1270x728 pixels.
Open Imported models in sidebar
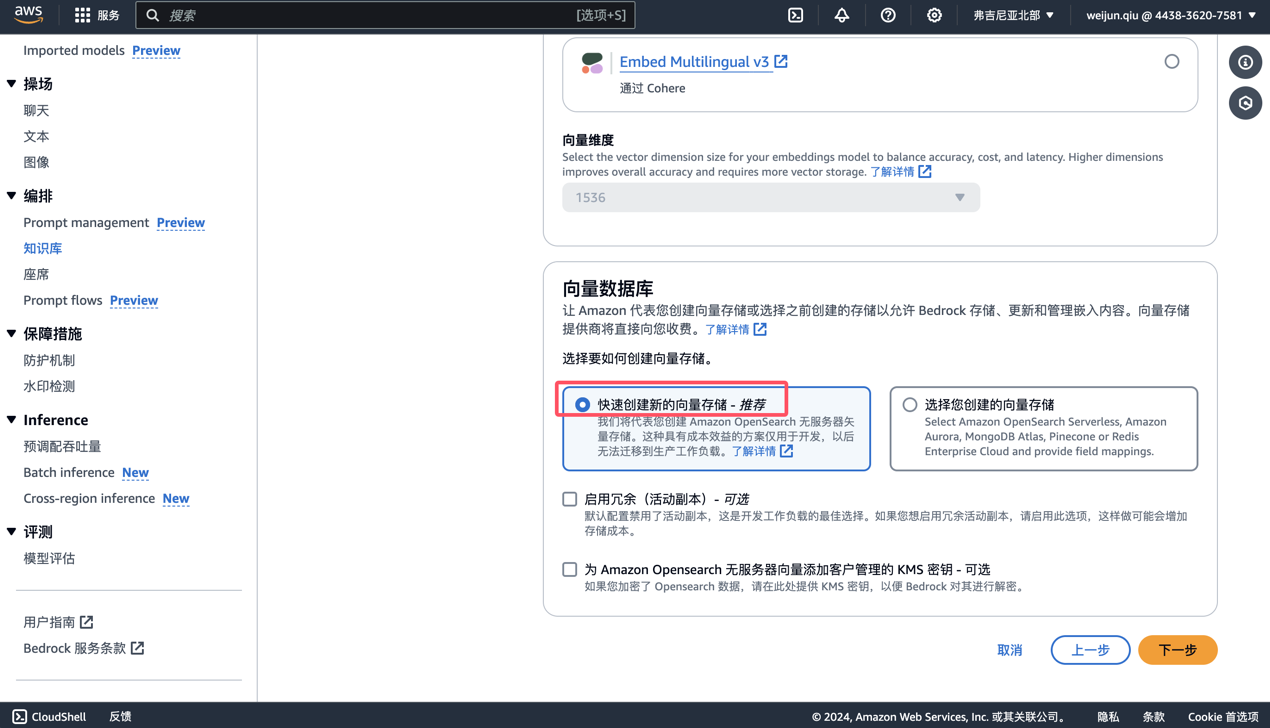pyautogui.click(x=74, y=50)
